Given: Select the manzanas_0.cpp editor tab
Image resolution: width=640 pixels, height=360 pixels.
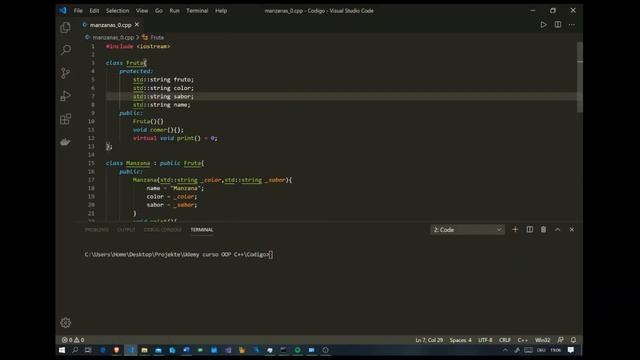Looking at the screenshot, I should [110, 25].
